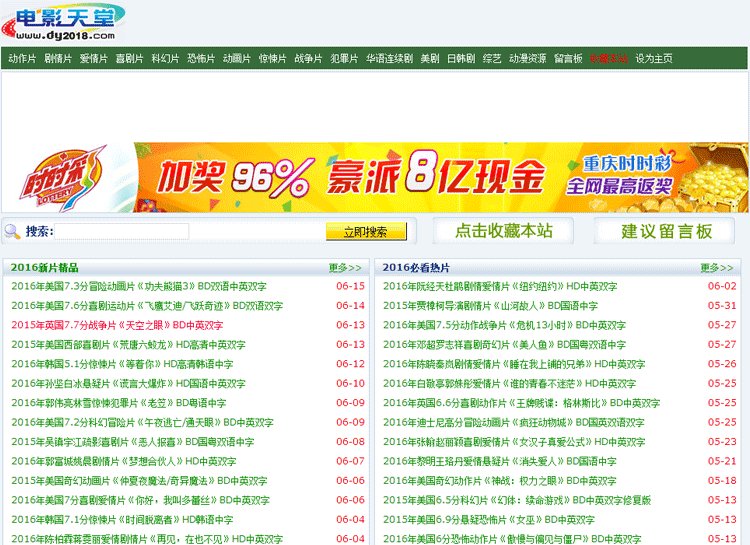Go to 动画片 section
This screenshot has width=750, height=545.
pos(237,58)
